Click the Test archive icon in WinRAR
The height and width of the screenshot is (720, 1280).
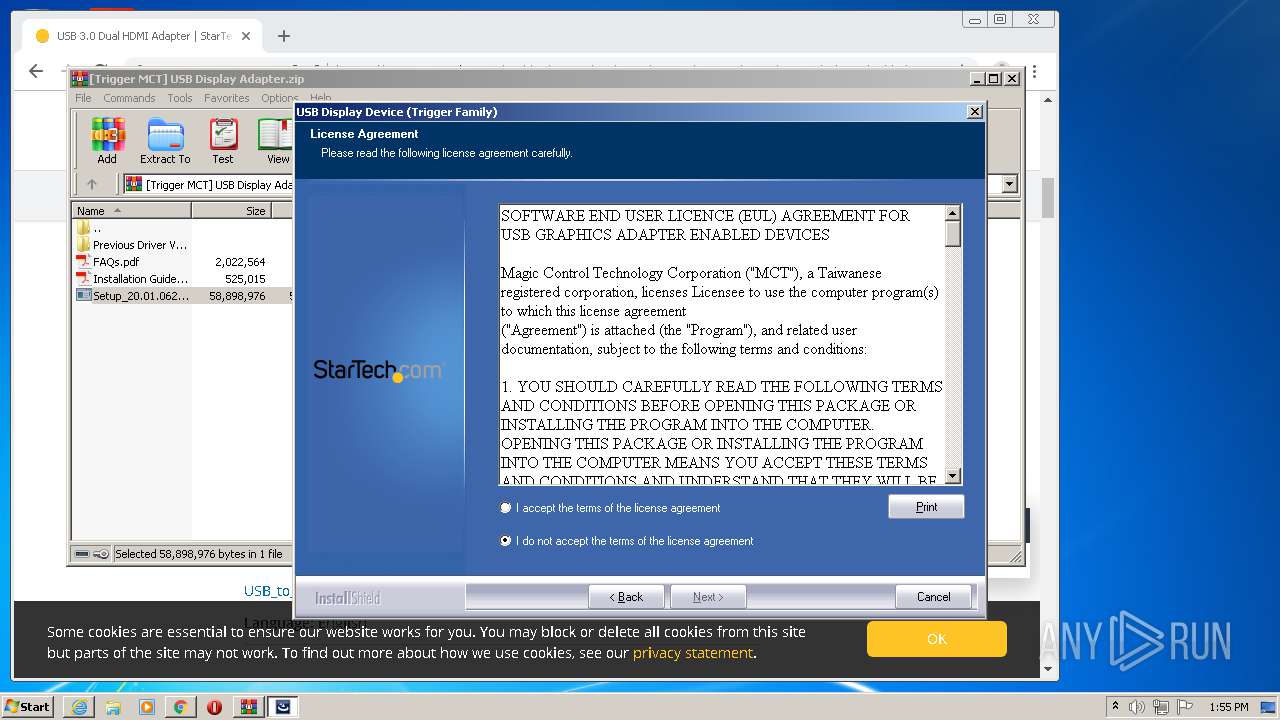223,141
